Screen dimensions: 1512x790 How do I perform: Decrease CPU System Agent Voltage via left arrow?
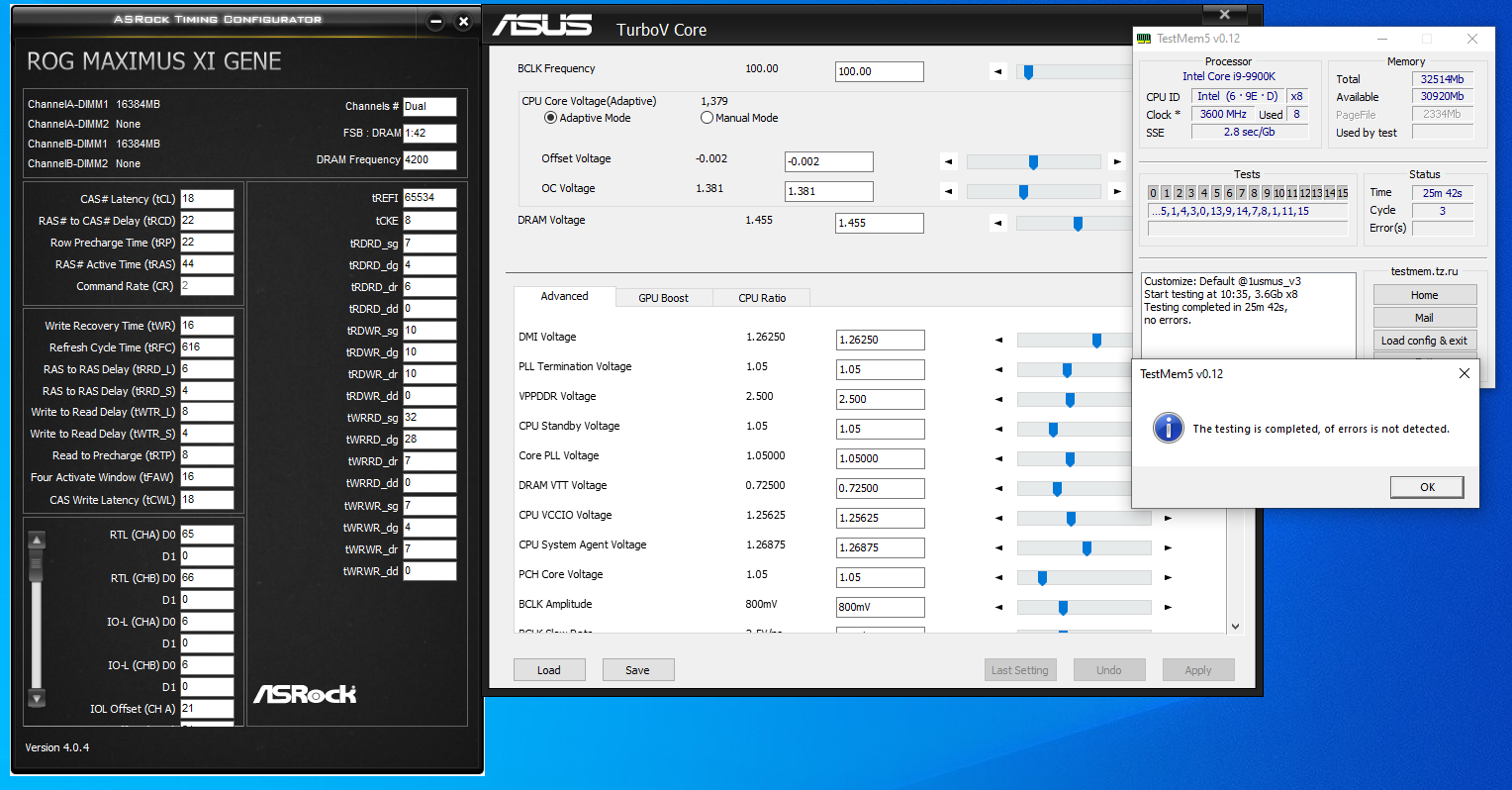(x=999, y=548)
